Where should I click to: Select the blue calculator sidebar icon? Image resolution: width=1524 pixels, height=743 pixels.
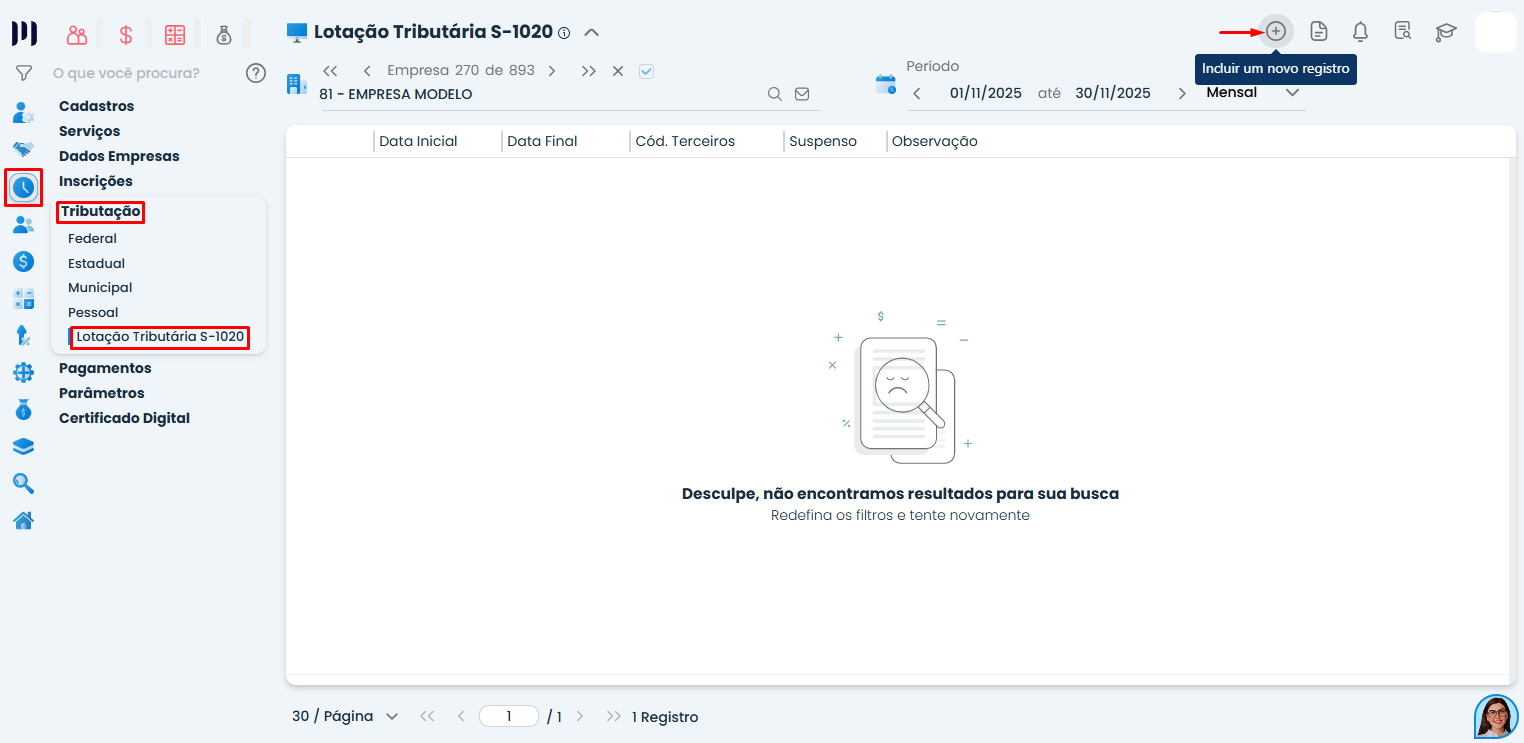tap(23, 299)
